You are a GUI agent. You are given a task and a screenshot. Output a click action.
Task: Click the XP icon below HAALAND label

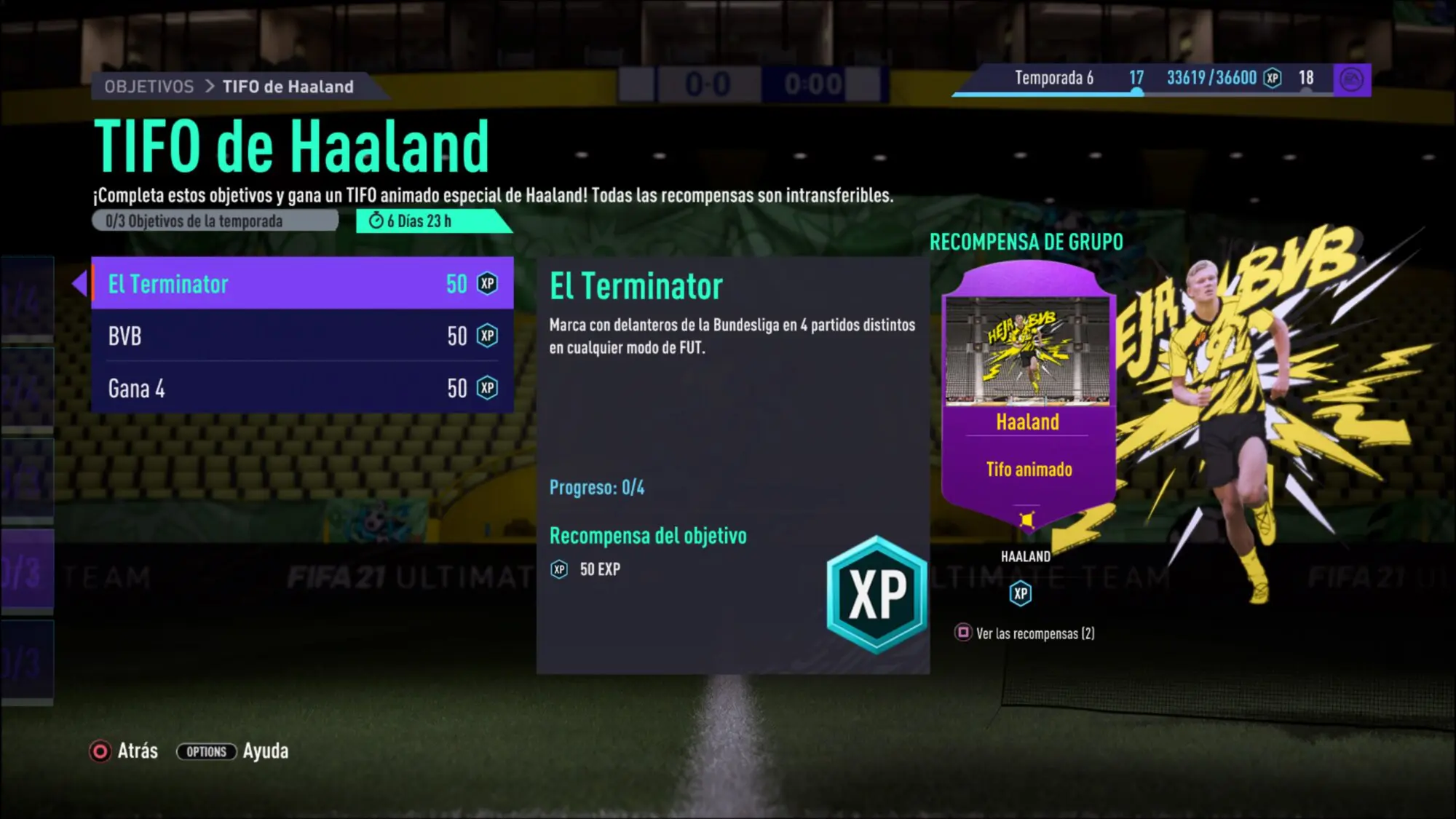point(1021,593)
